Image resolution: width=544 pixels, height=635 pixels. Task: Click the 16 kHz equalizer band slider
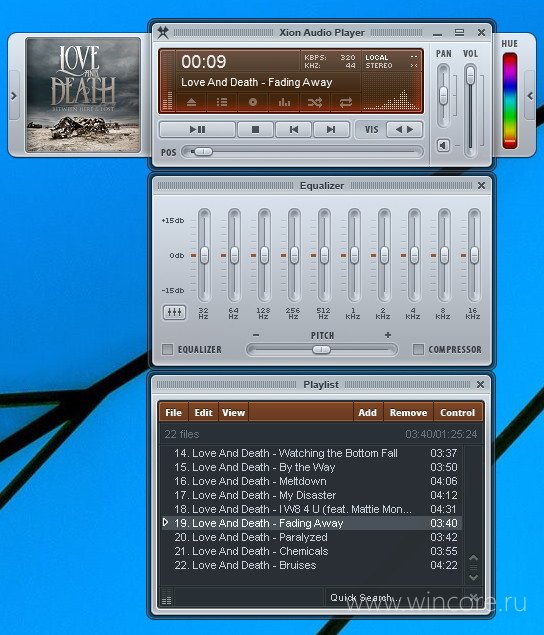pos(474,255)
